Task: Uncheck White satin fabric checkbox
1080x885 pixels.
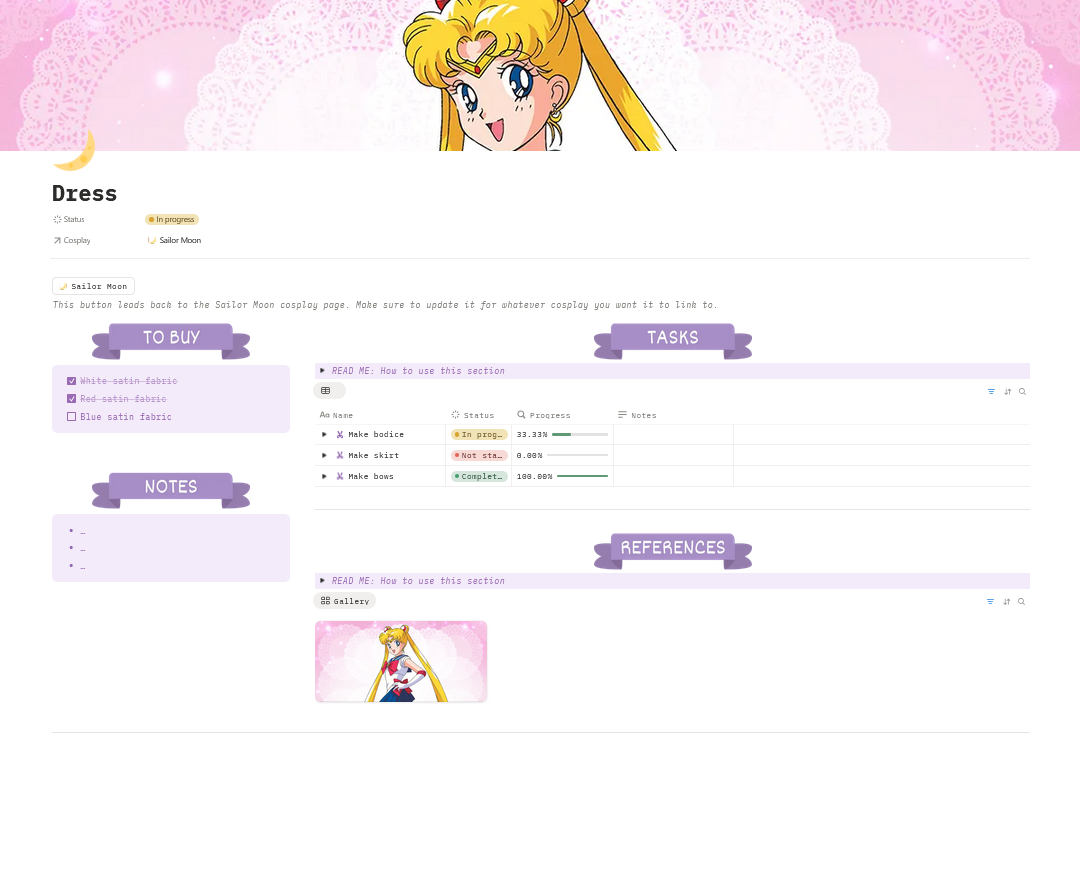Action: (72, 381)
